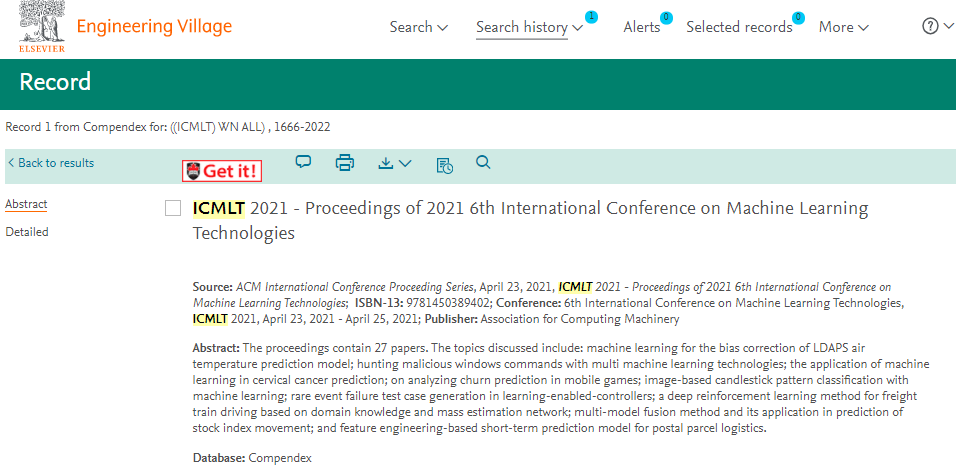
Task: Switch to the Abstract view
Action: pyautogui.click(x=26, y=205)
